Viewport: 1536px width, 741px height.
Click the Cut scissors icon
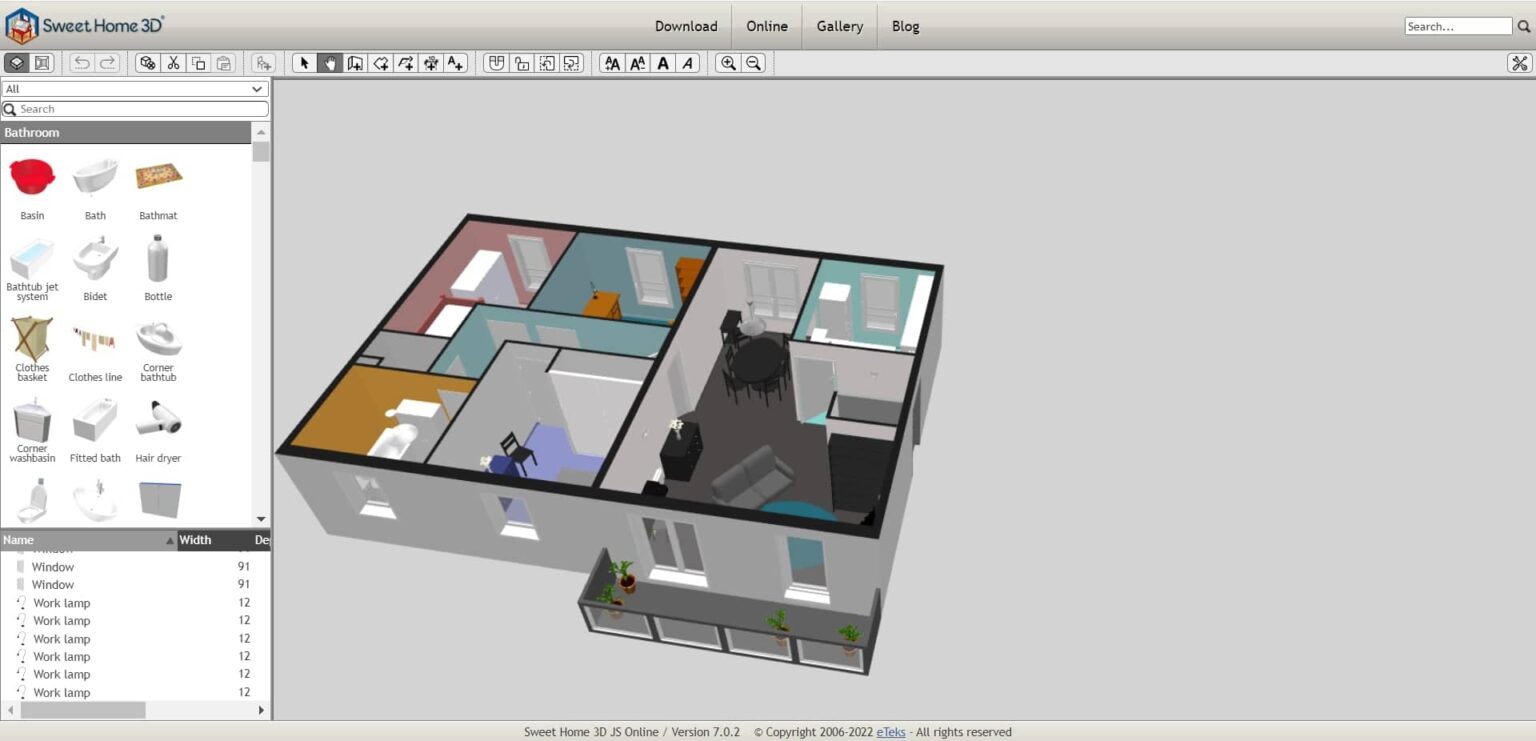coord(173,62)
